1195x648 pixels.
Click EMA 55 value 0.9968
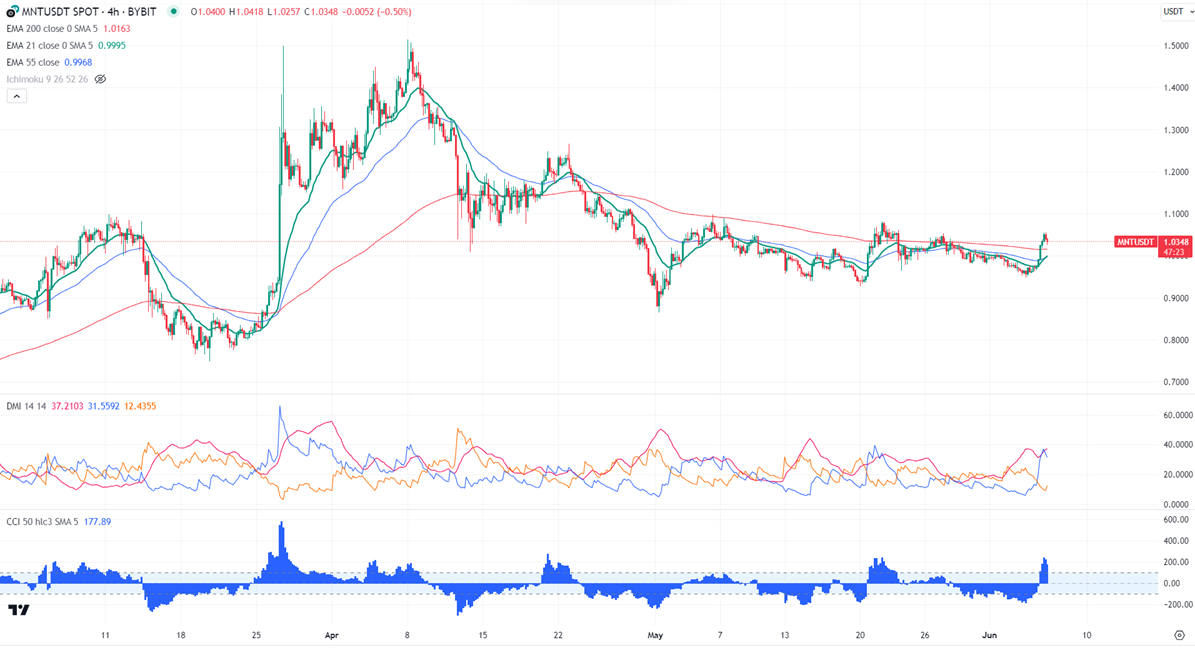point(78,63)
